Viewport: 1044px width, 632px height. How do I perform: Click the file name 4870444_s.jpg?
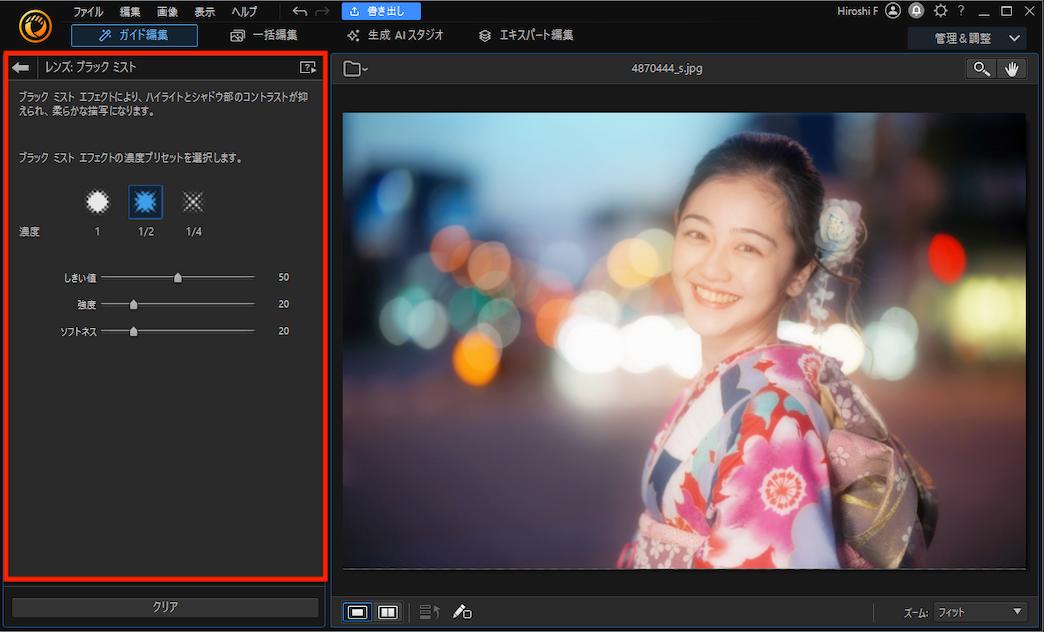[x=666, y=68]
